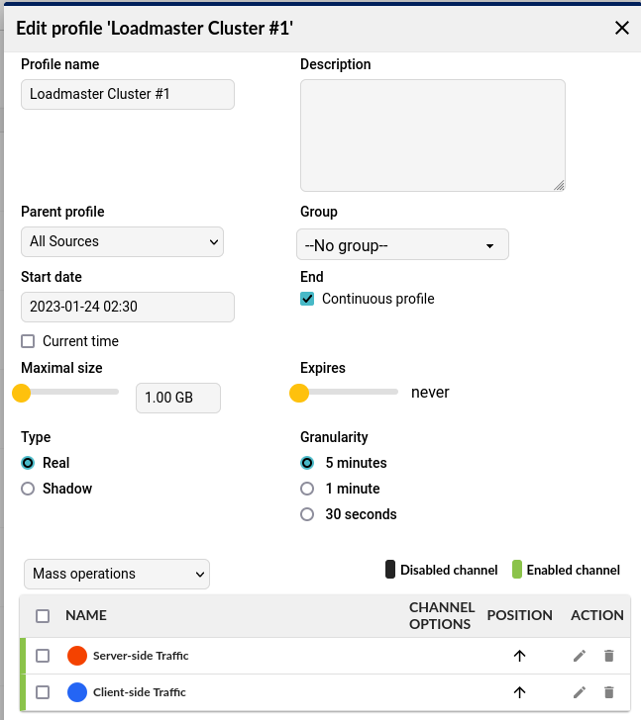
Task: Click the red Server-side Traffic color circle
Action: click(78, 656)
